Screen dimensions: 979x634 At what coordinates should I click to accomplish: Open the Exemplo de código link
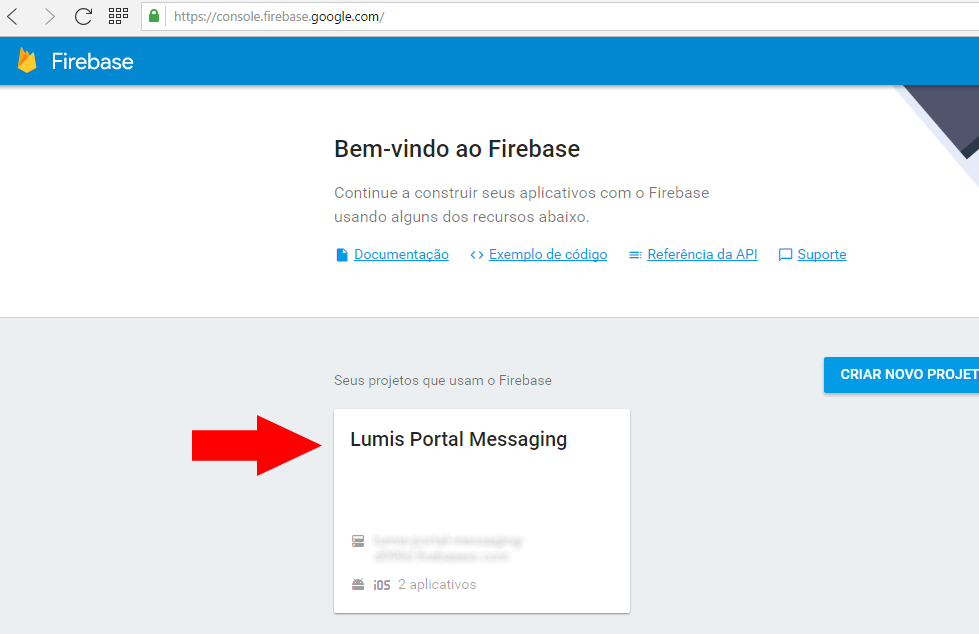click(548, 254)
